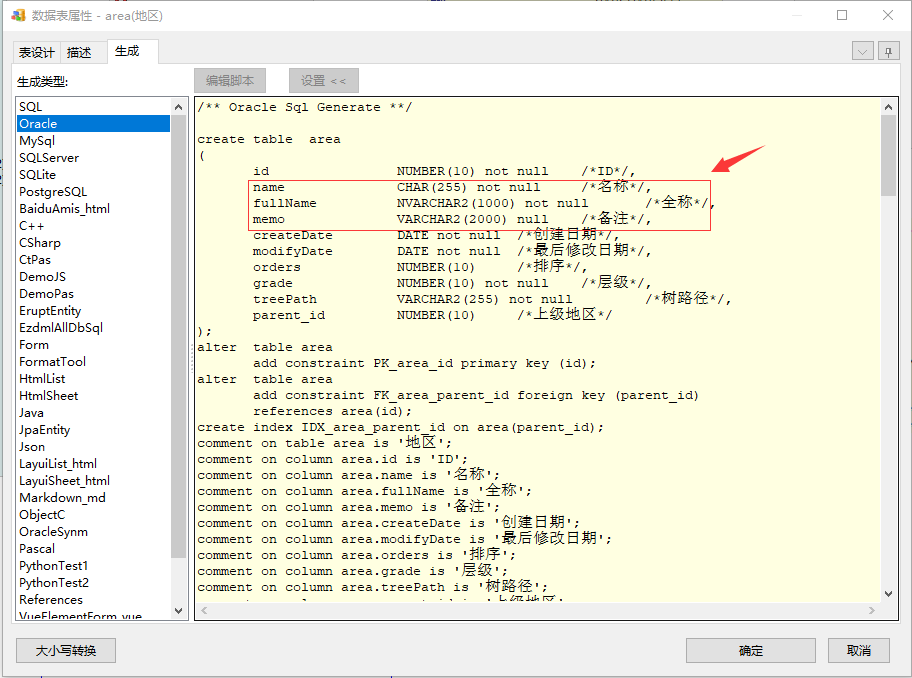
Task: Select Pascal generate type
Action: coord(94,548)
